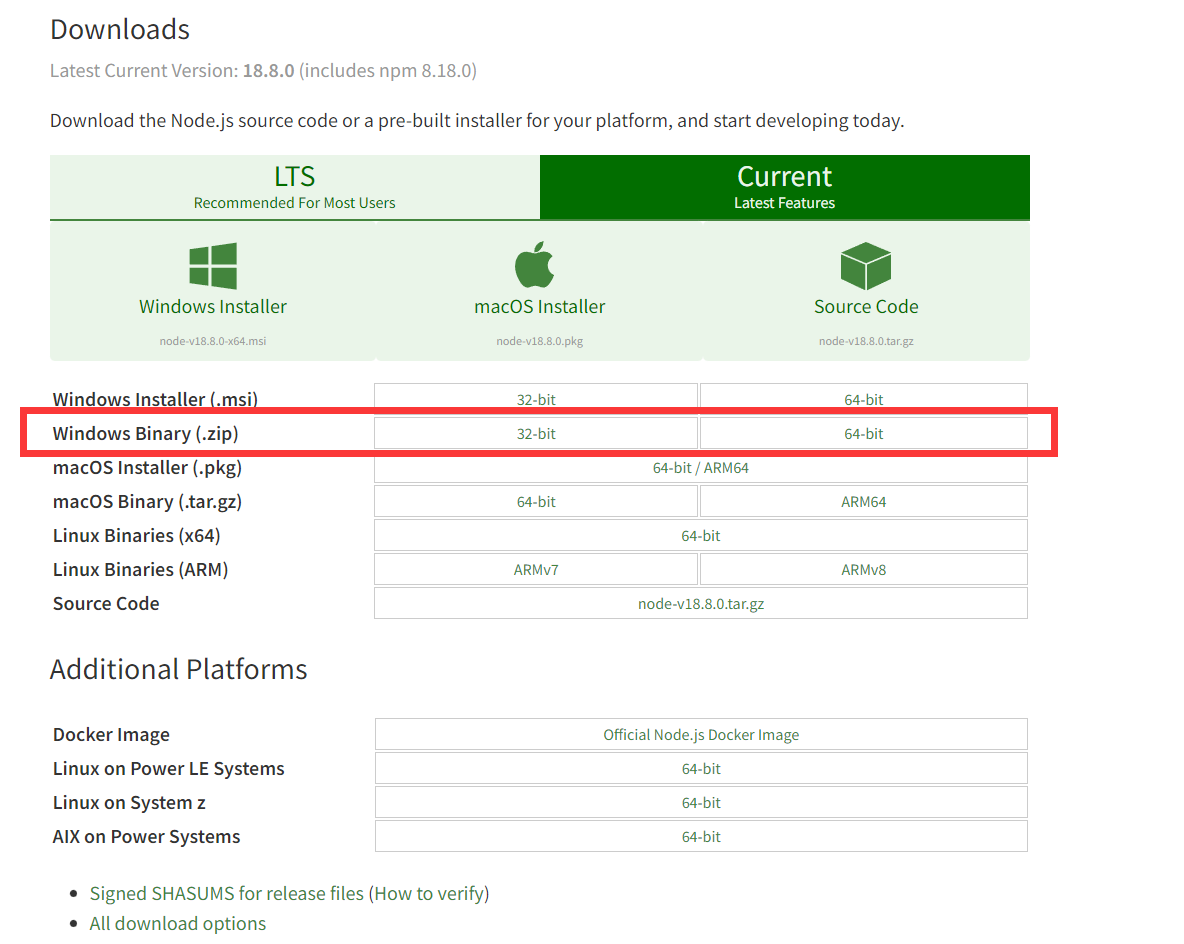Click the Windows logo installer icon
The image size is (1184, 944).
213,266
